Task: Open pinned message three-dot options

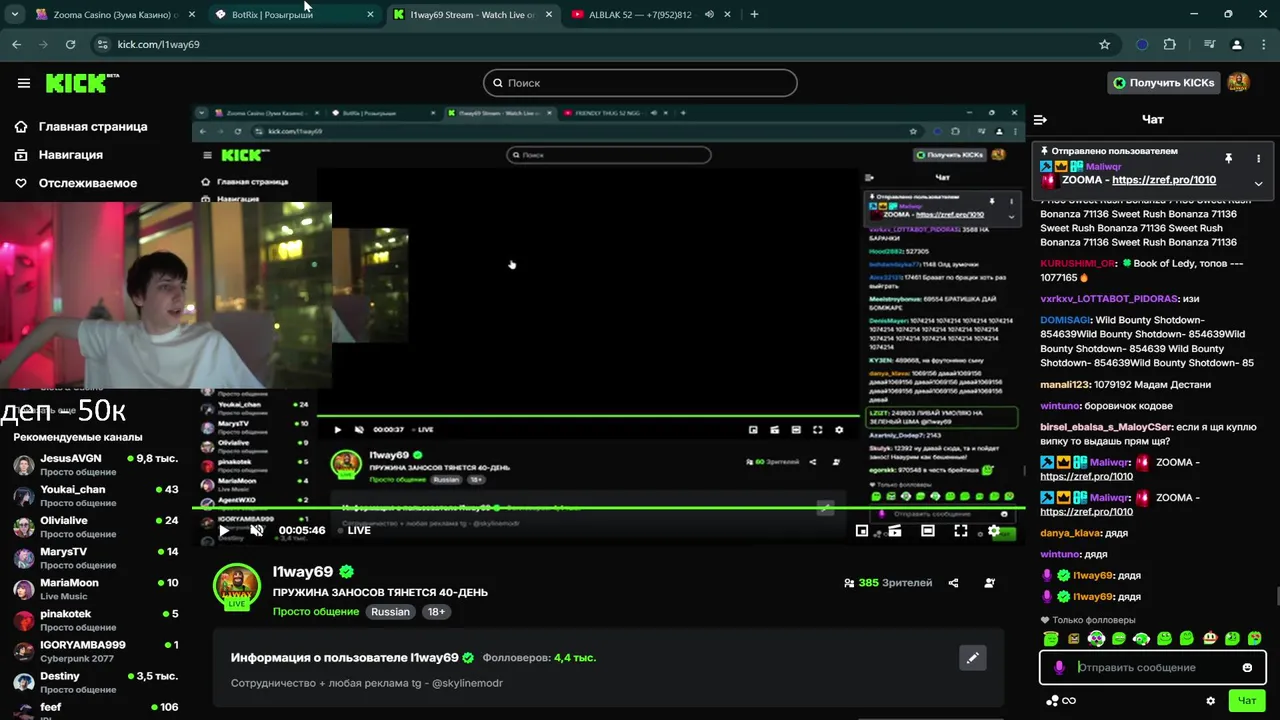Action: tap(1258, 158)
